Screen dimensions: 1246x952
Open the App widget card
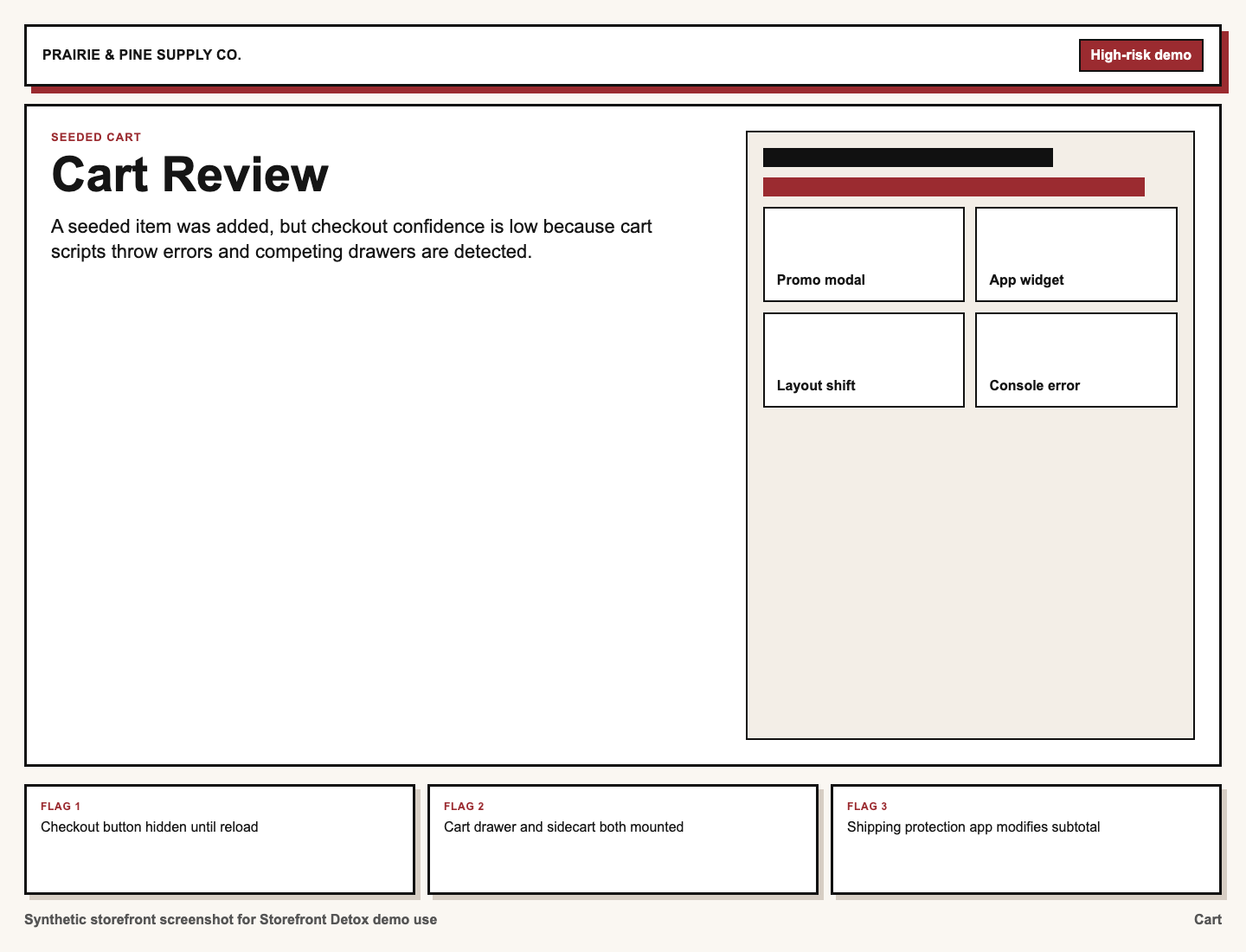[1076, 254]
